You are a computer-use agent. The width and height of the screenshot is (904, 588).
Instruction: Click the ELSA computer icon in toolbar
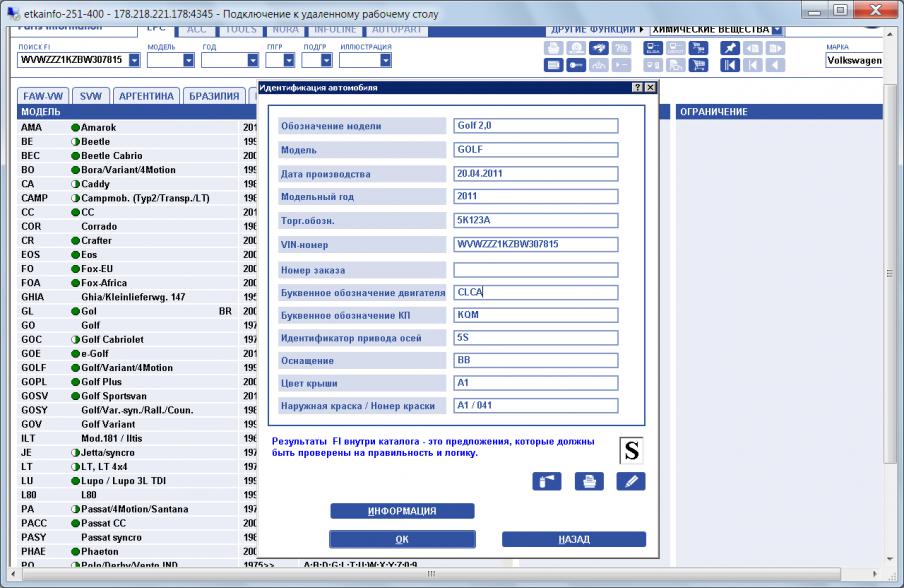[653, 48]
